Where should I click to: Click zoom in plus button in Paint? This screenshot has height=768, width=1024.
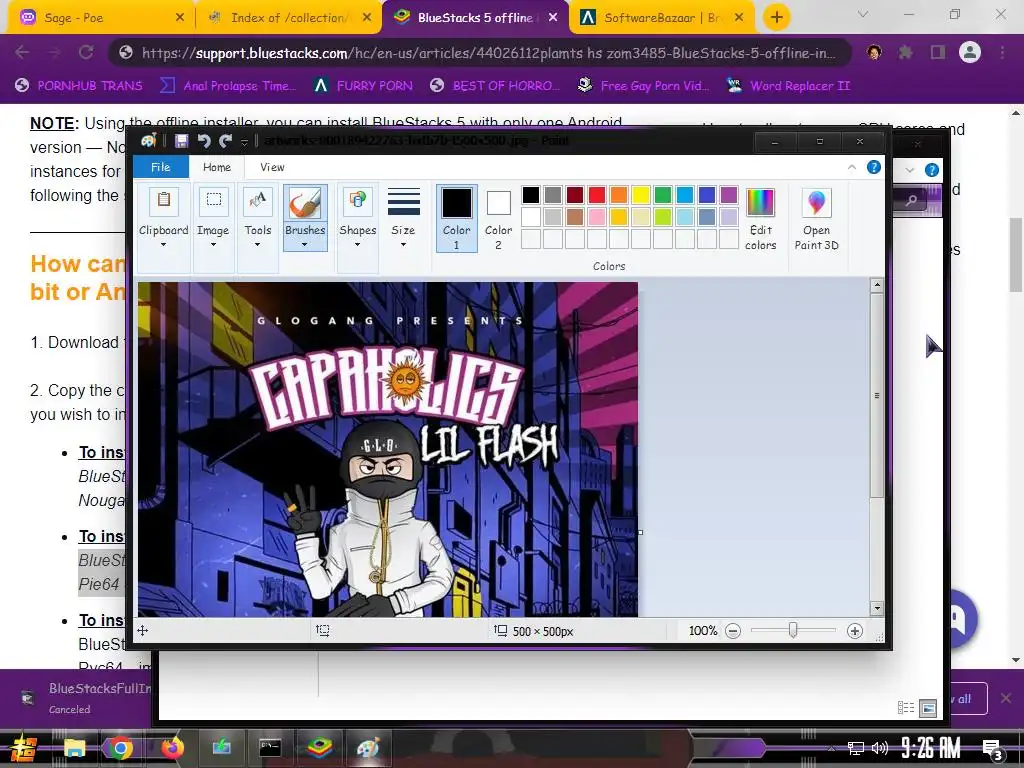point(854,631)
